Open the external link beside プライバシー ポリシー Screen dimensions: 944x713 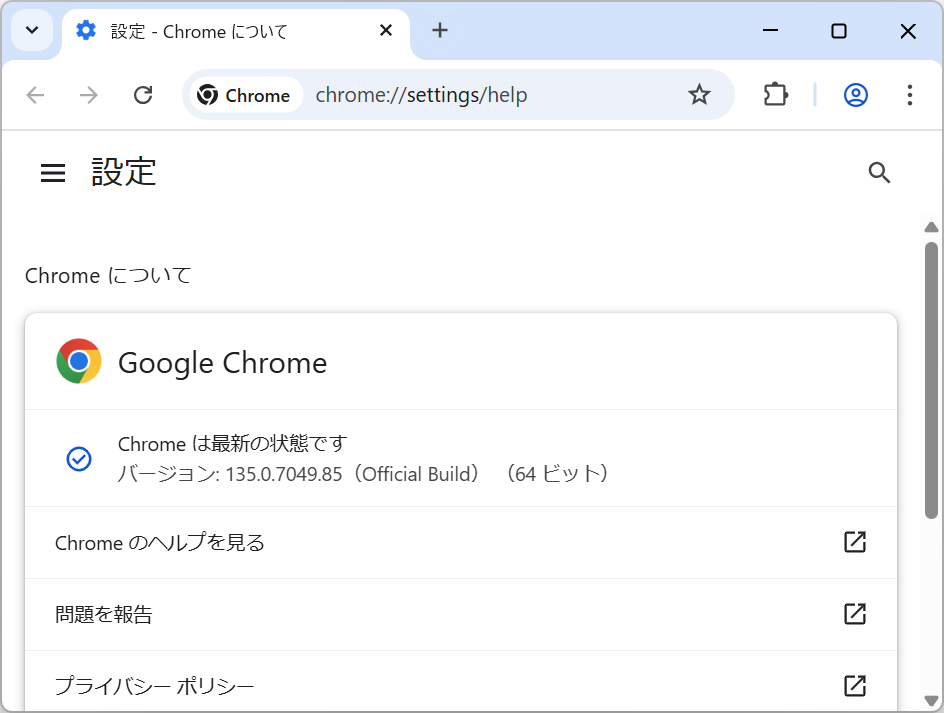pyautogui.click(x=855, y=686)
